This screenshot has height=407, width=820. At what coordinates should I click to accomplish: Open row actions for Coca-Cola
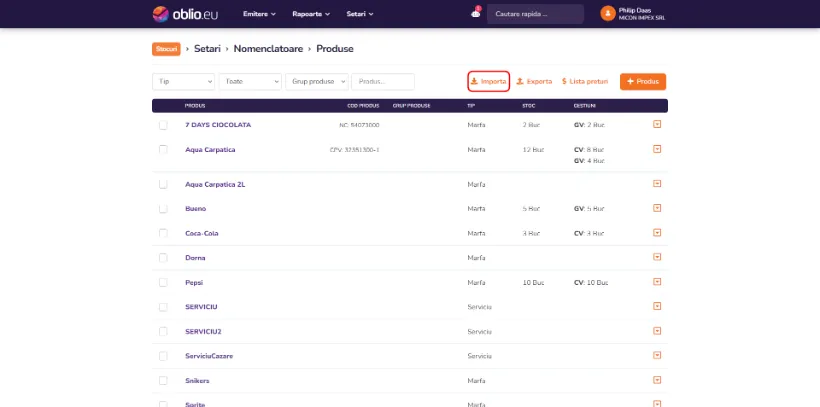657,233
